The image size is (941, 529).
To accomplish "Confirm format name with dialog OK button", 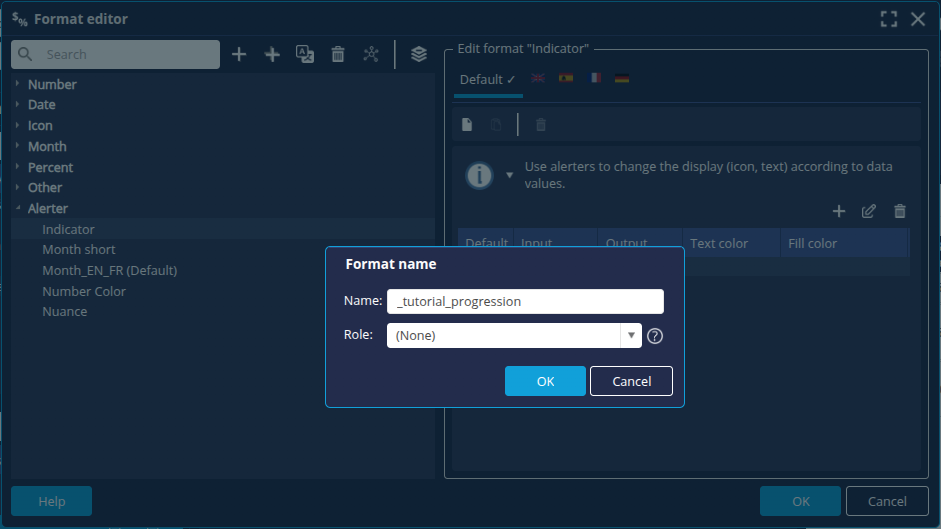I will (x=545, y=381).
